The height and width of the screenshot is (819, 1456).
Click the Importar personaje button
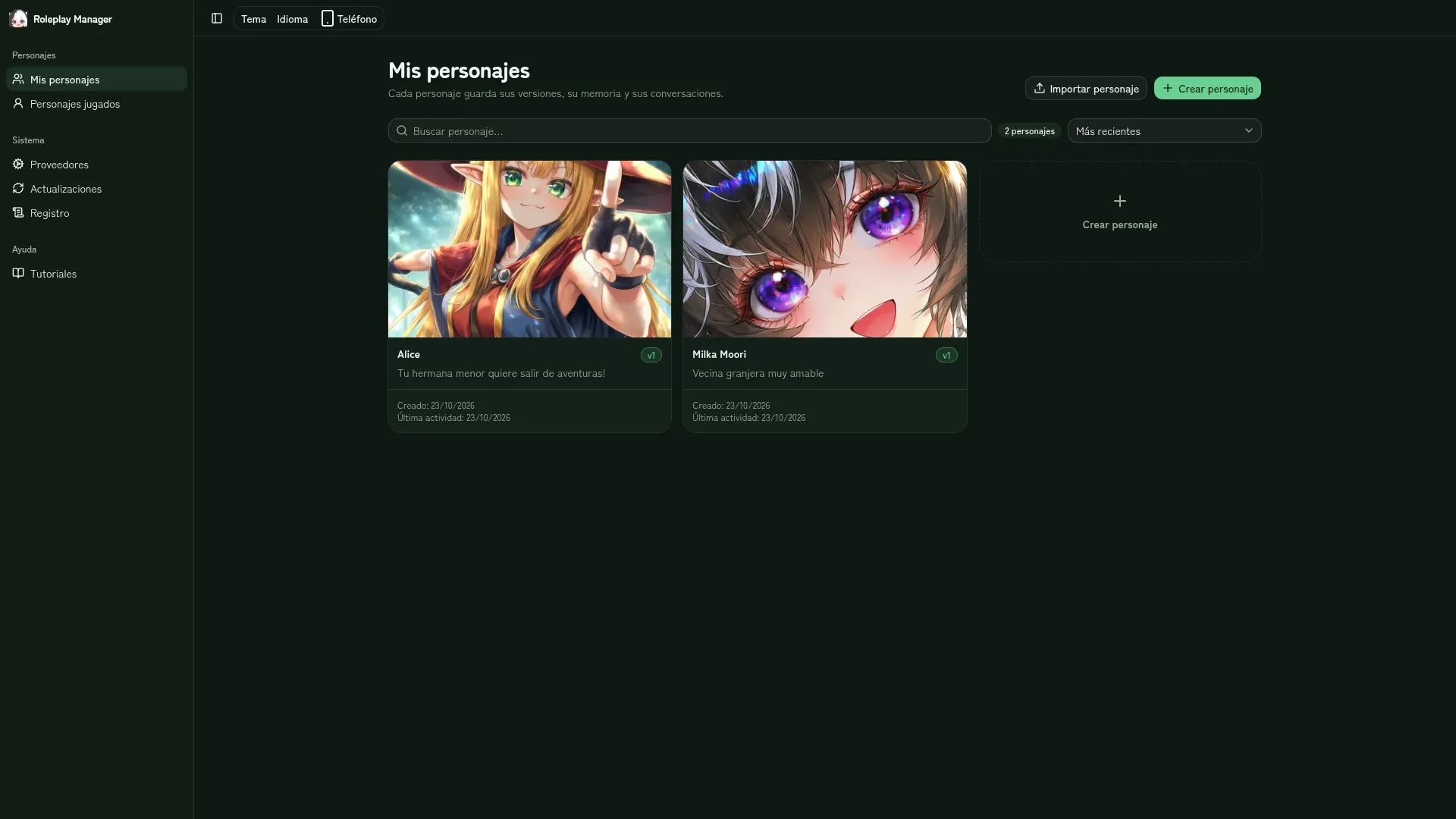tap(1086, 89)
